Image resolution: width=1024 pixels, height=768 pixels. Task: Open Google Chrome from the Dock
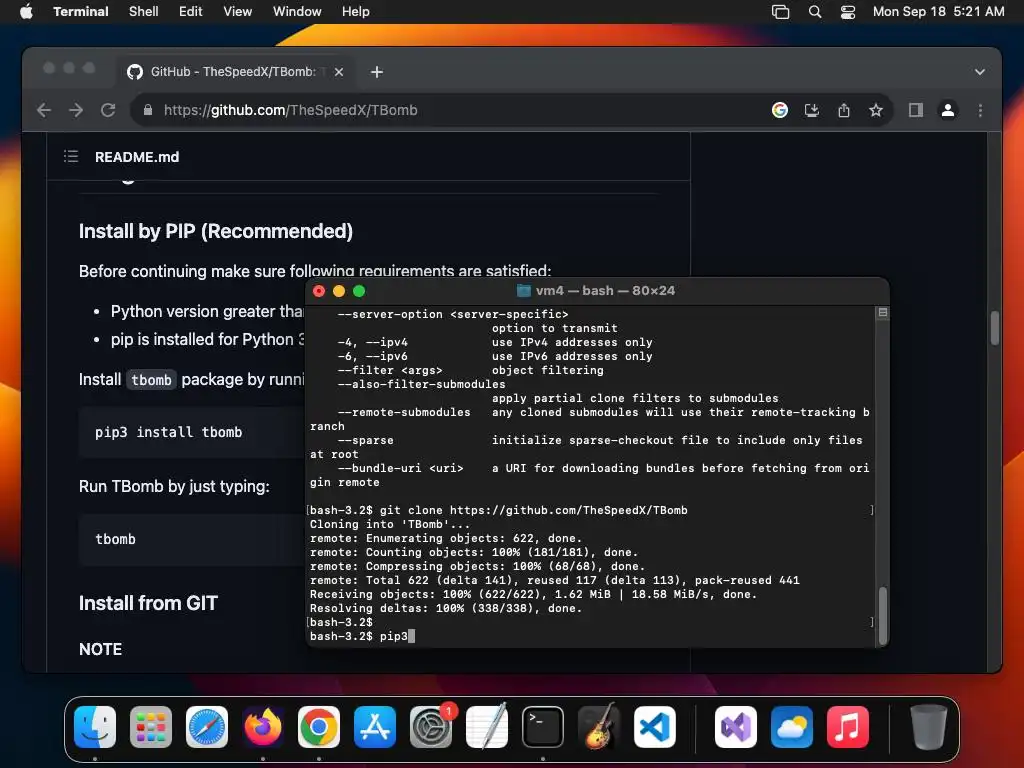319,727
